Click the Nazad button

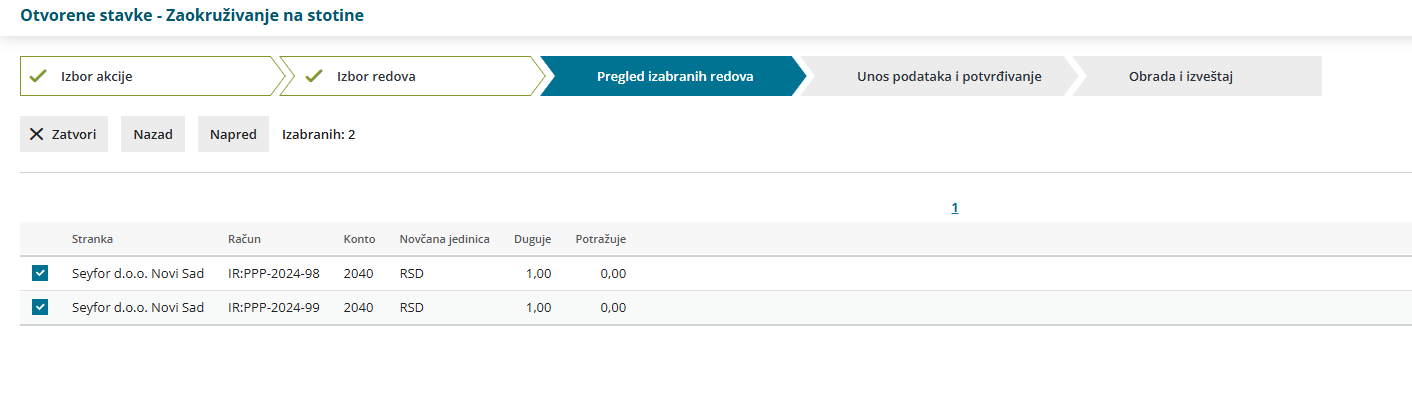click(x=153, y=134)
